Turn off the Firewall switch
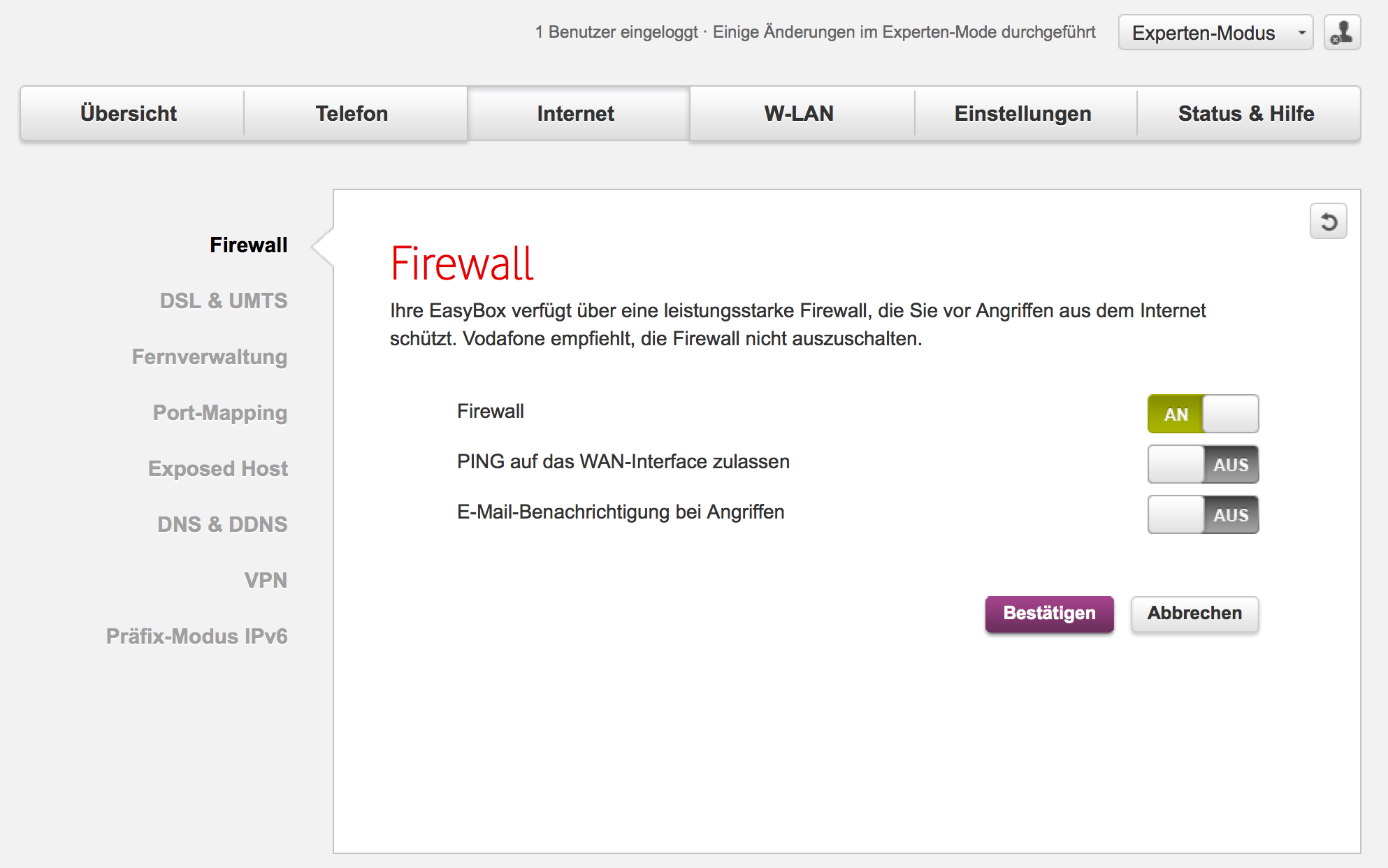Viewport: 1388px width, 868px height. point(1203,414)
